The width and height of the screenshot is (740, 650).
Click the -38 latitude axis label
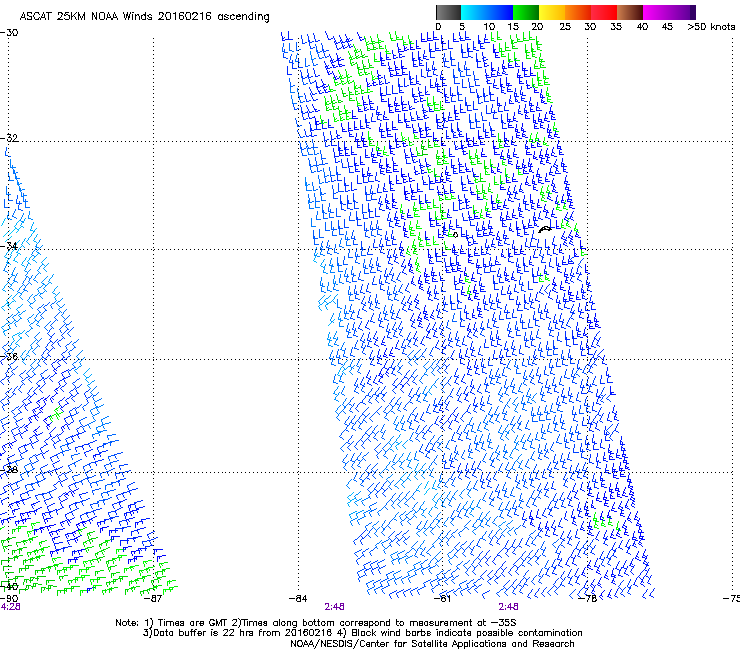tap(9, 470)
